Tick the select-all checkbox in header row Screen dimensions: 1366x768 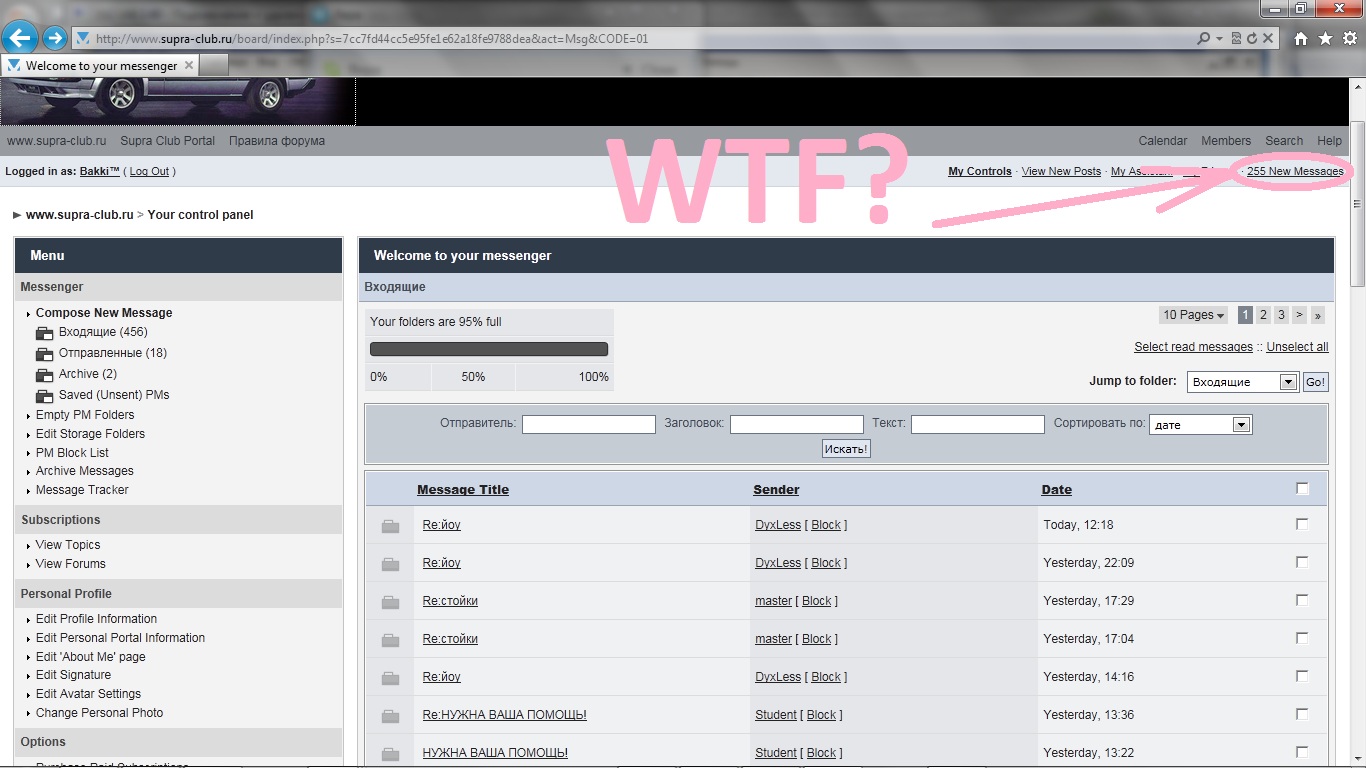(x=1302, y=489)
